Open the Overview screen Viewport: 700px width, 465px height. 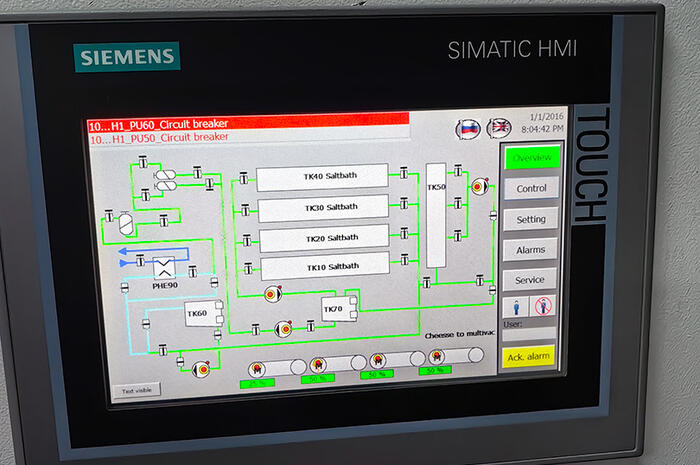coord(532,158)
